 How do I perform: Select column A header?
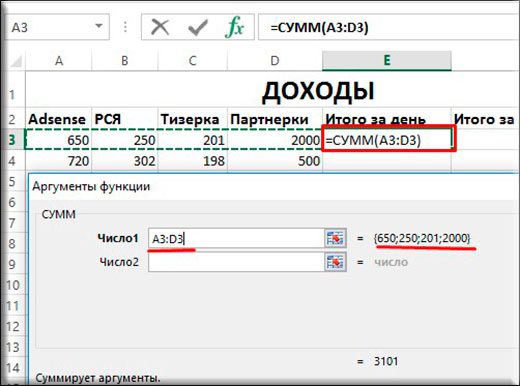tap(59, 61)
